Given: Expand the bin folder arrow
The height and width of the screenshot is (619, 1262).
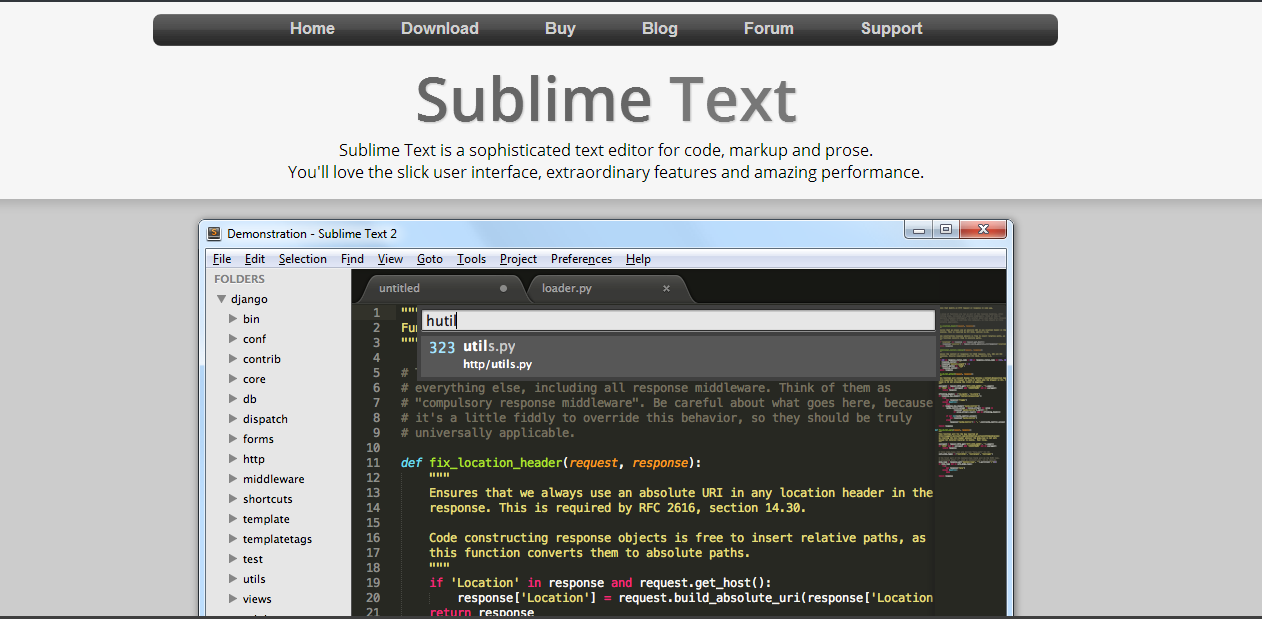Looking at the screenshot, I should click(x=233, y=319).
